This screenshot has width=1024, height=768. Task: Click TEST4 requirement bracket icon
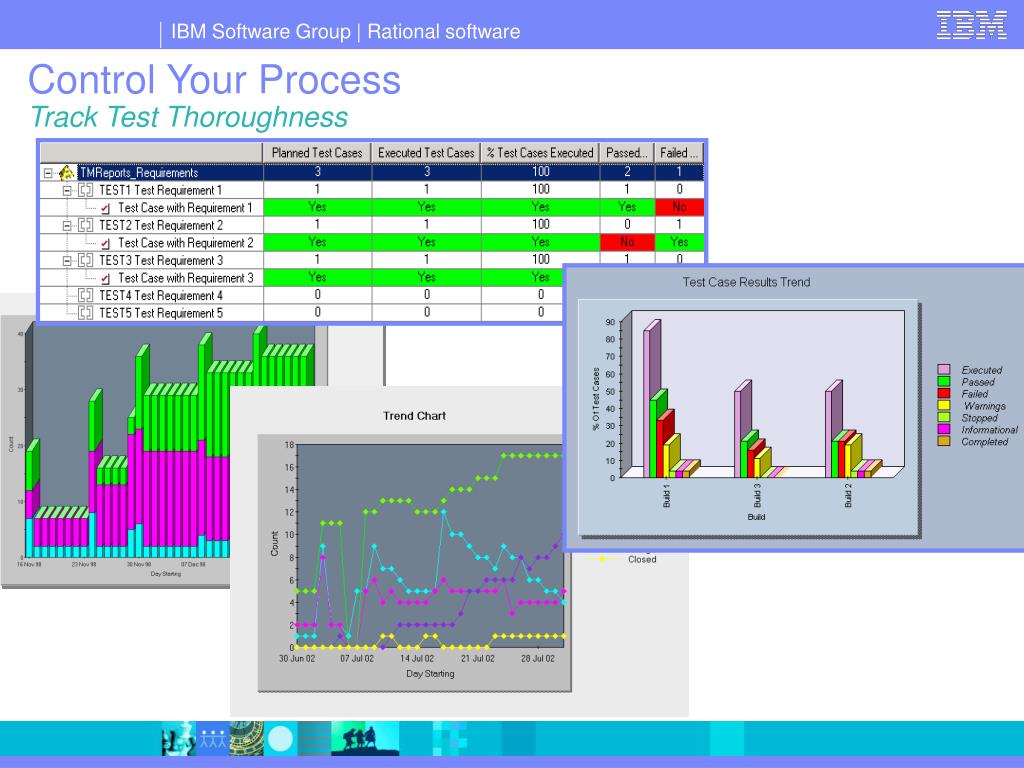(86, 296)
